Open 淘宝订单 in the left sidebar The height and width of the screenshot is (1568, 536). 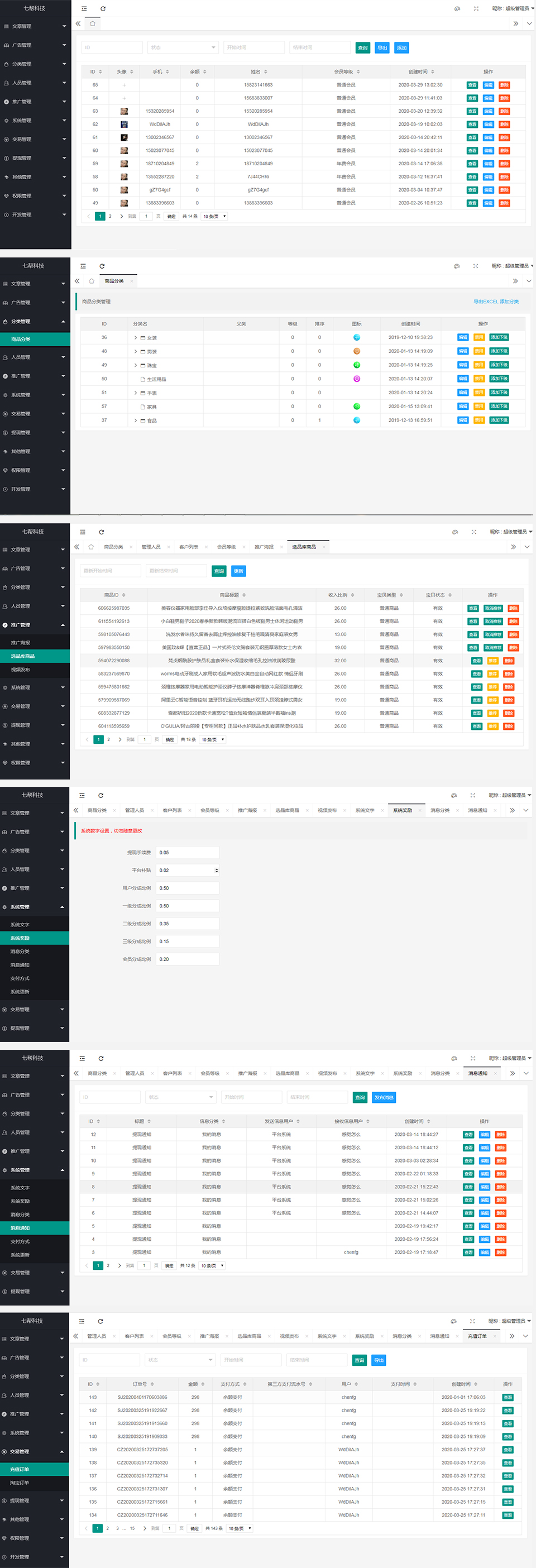(x=20, y=1482)
